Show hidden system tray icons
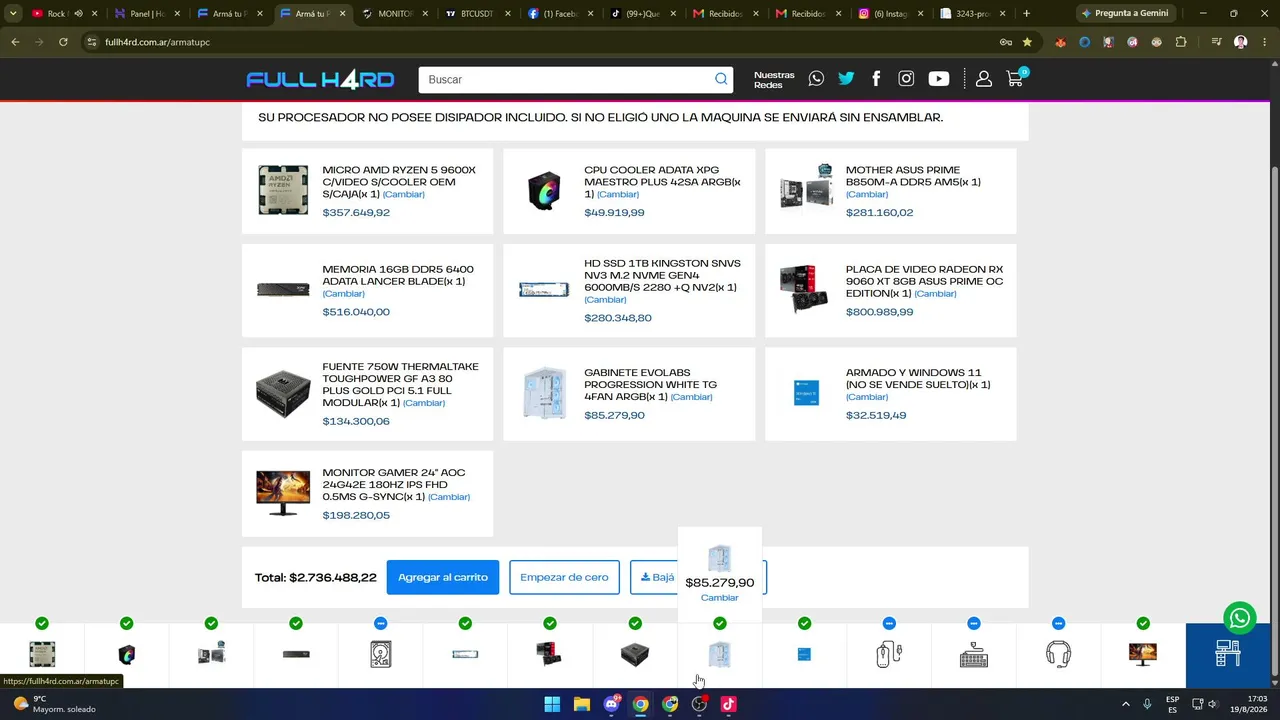This screenshot has height=720, width=1280. tap(1125, 704)
